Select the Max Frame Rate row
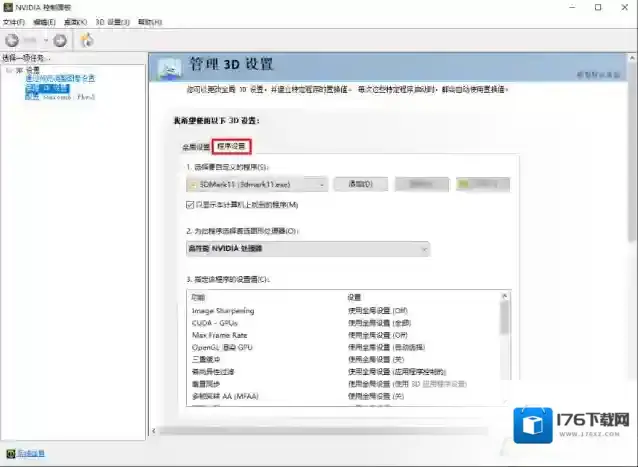The width and height of the screenshot is (638, 467). click(344, 335)
